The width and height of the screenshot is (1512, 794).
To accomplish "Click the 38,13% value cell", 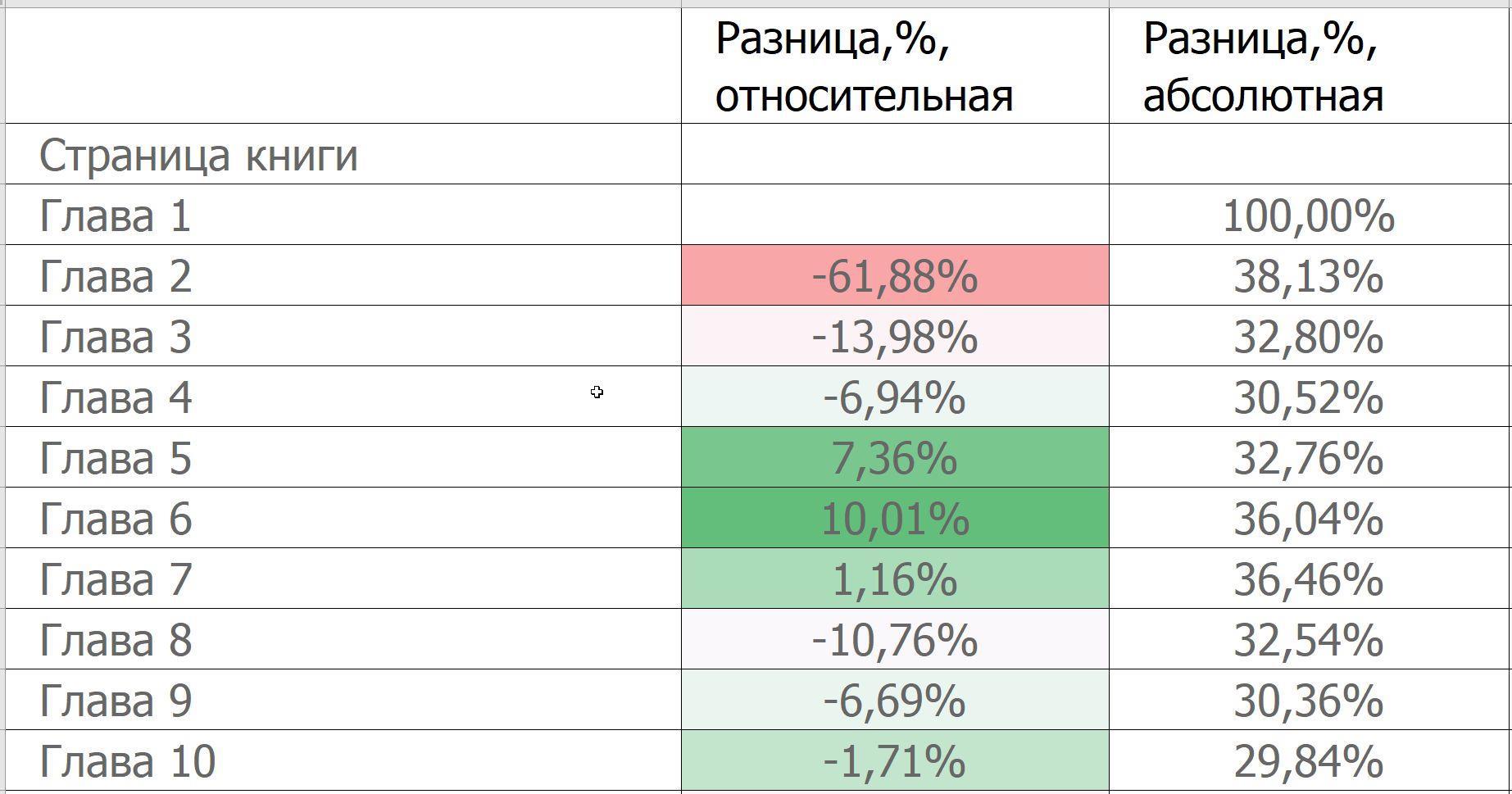I will [1308, 276].
